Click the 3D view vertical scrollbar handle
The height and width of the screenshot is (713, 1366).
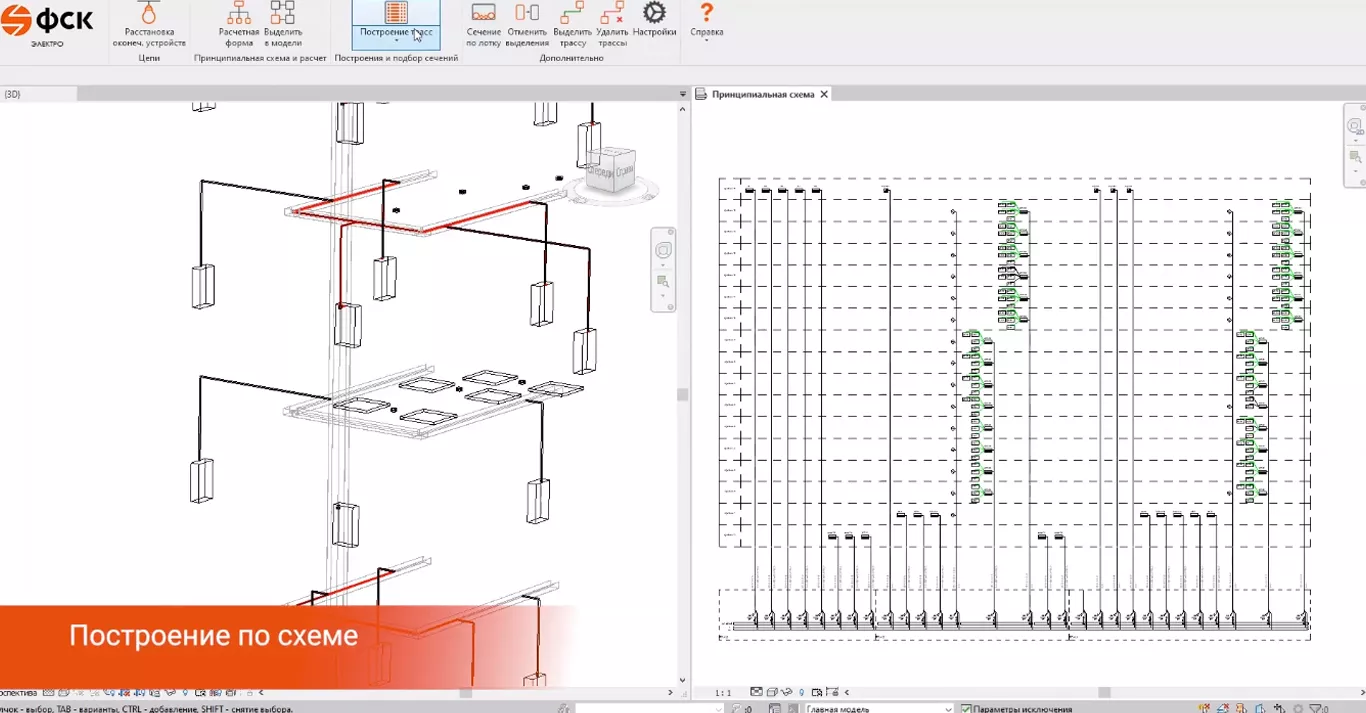(683, 395)
